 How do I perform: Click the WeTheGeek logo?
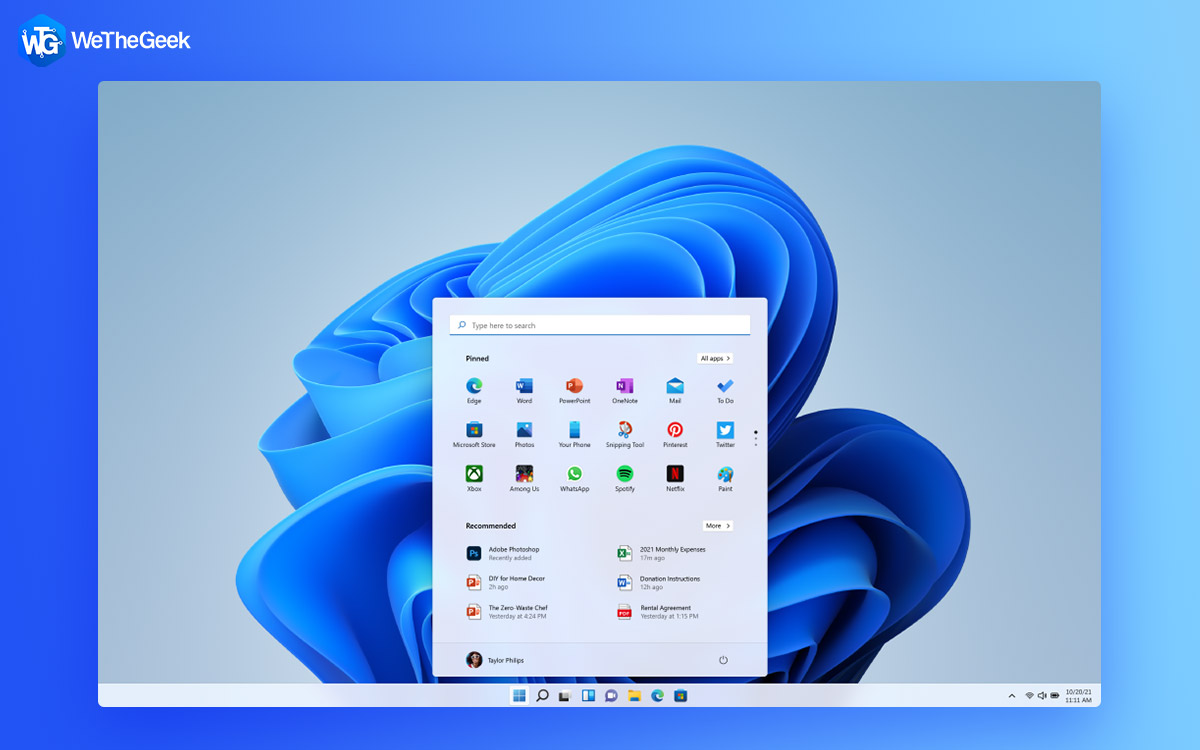coord(105,40)
